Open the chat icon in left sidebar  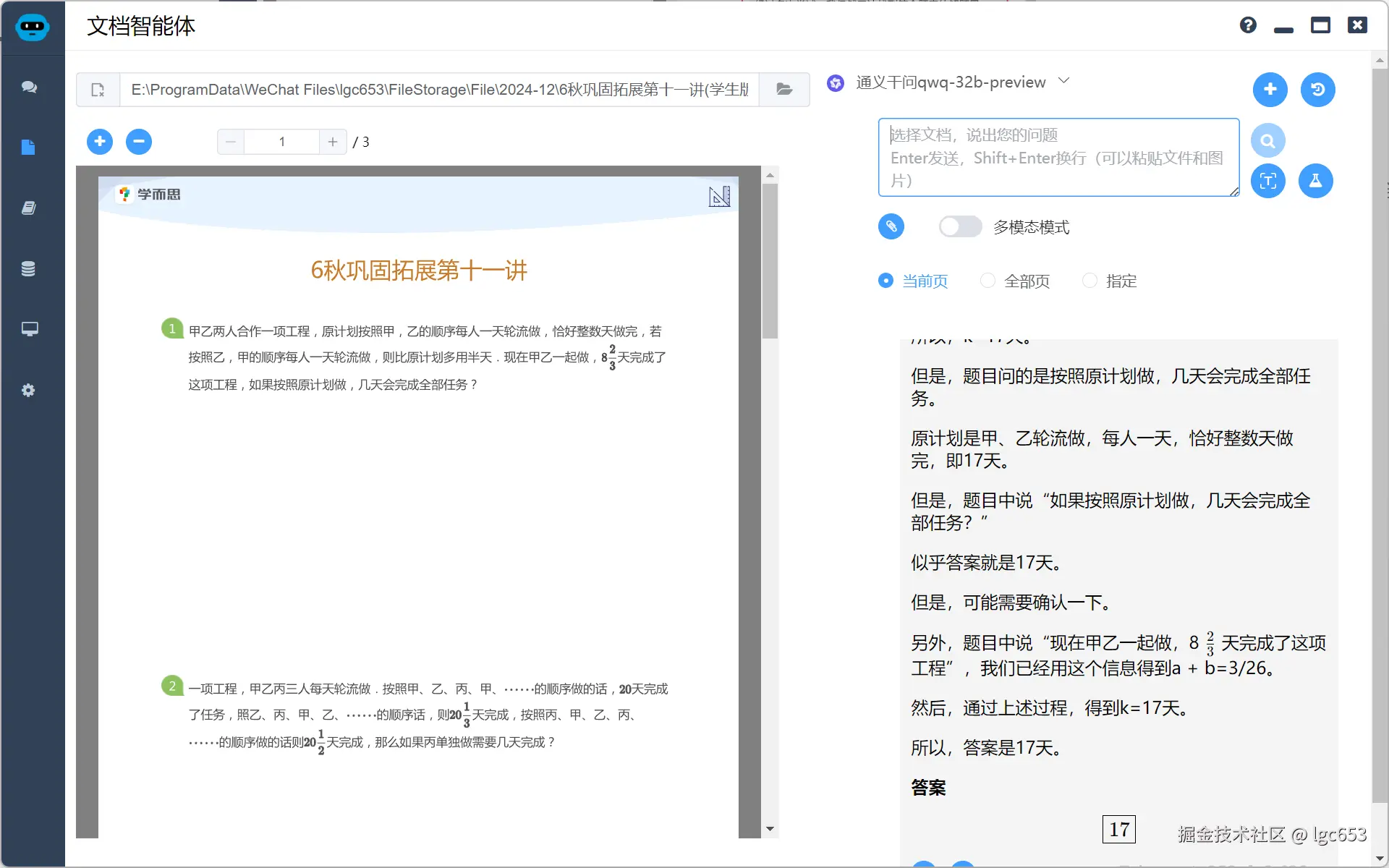coord(29,87)
